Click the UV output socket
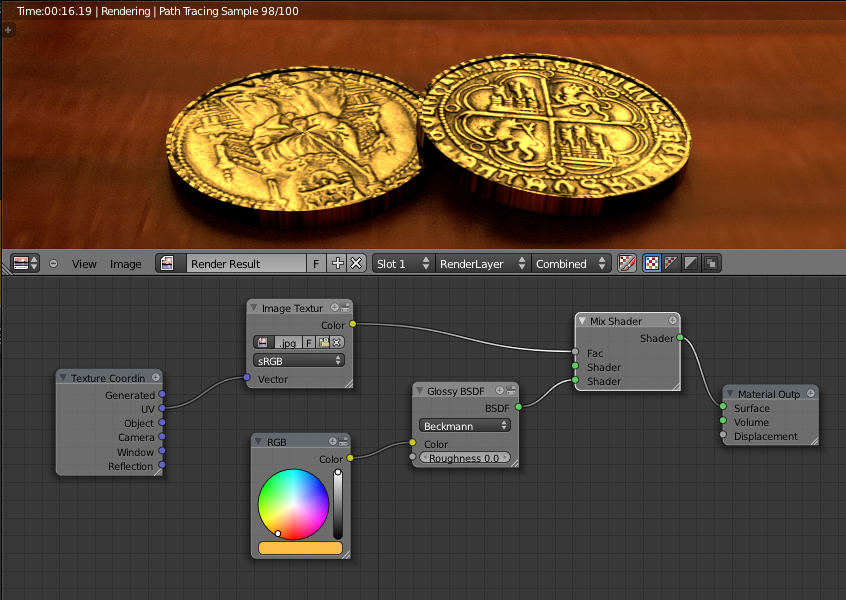The height and width of the screenshot is (600, 846). pyautogui.click(x=162, y=408)
